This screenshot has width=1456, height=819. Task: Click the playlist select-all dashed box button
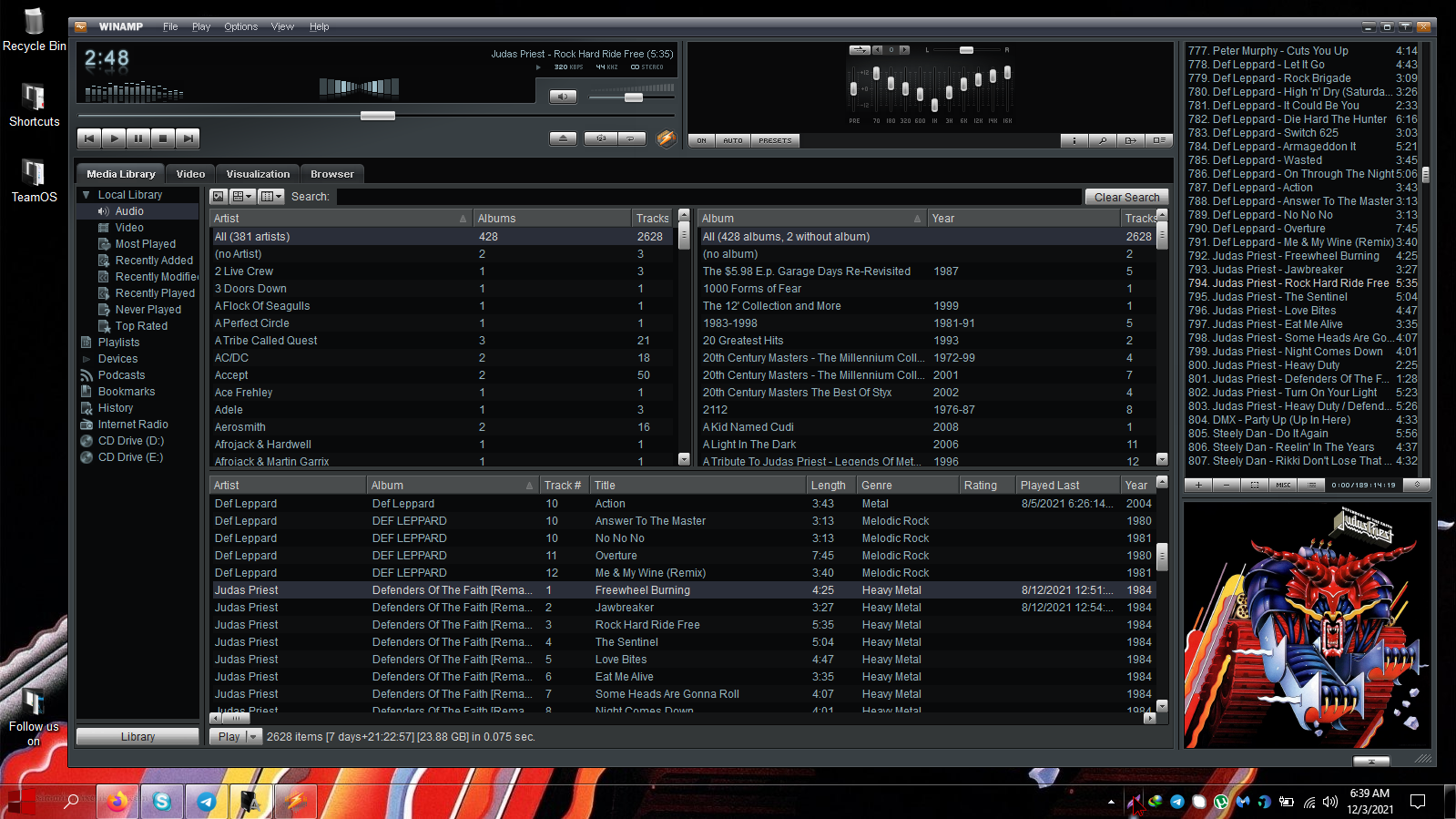[x=1255, y=485]
